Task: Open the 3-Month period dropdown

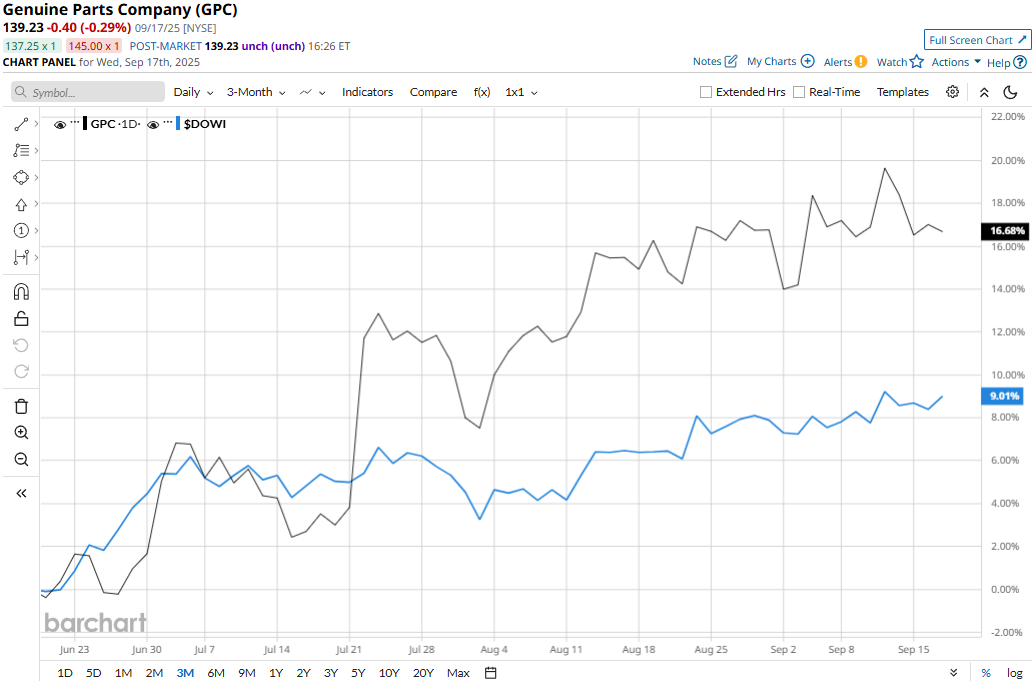Action: (256, 92)
